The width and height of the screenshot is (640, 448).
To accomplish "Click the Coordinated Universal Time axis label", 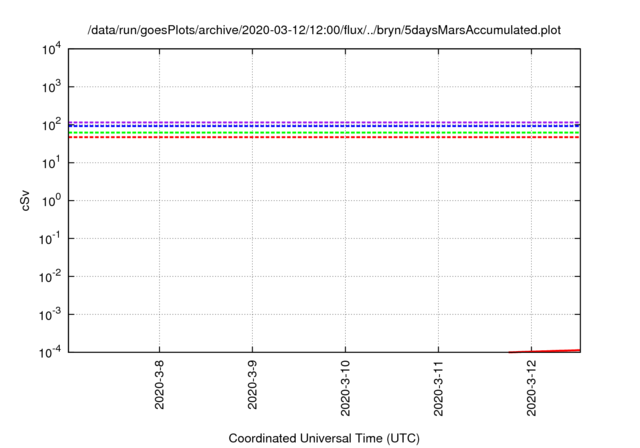I will [324, 438].
